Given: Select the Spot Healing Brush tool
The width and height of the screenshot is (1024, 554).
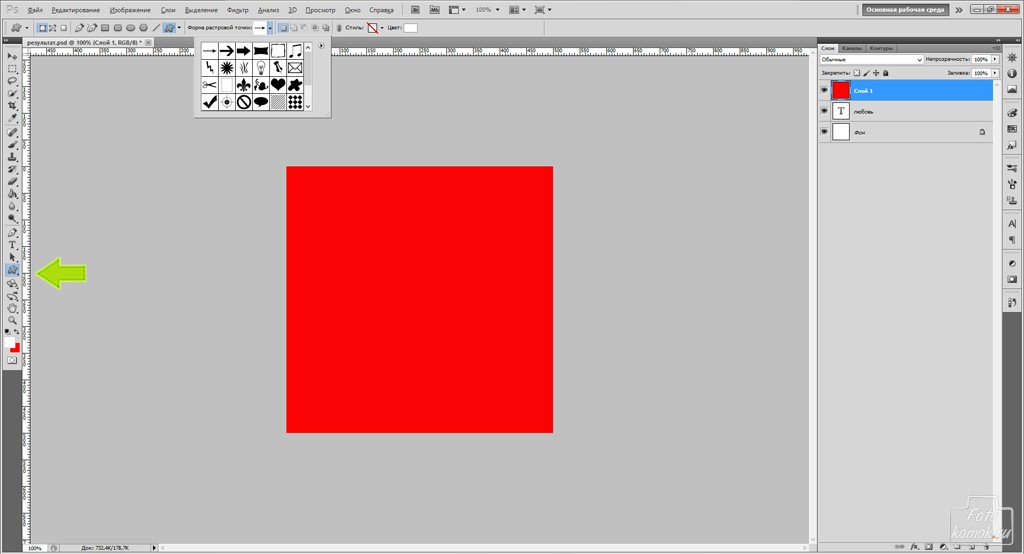Looking at the screenshot, I should (12, 133).
